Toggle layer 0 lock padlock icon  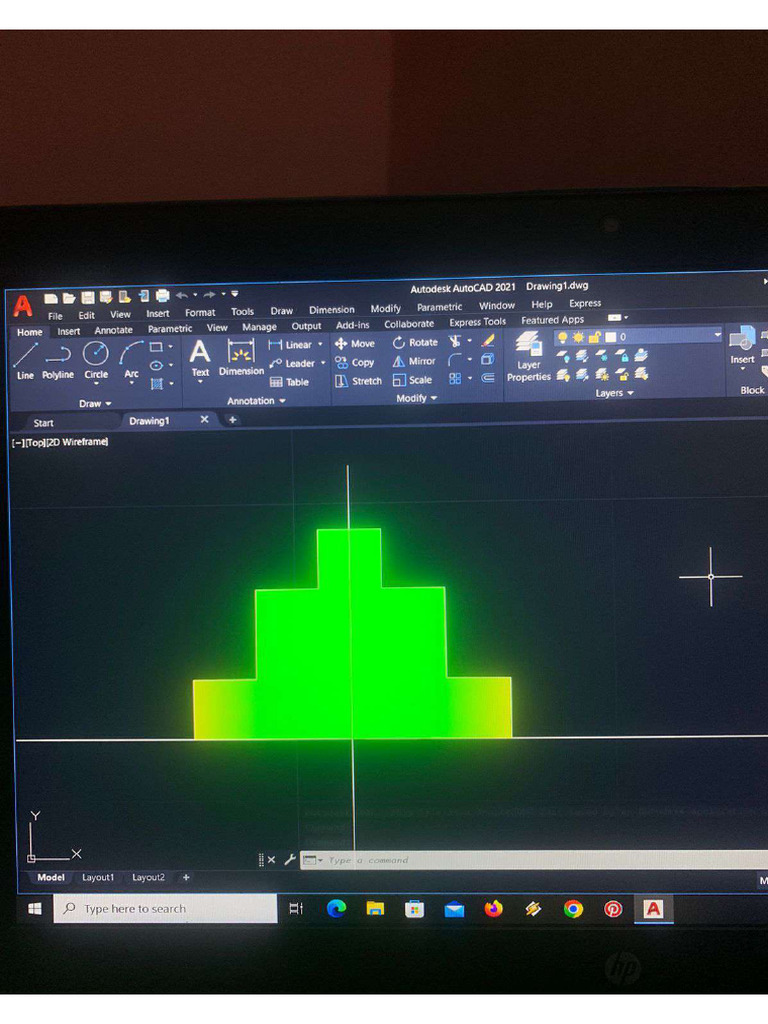594,337
